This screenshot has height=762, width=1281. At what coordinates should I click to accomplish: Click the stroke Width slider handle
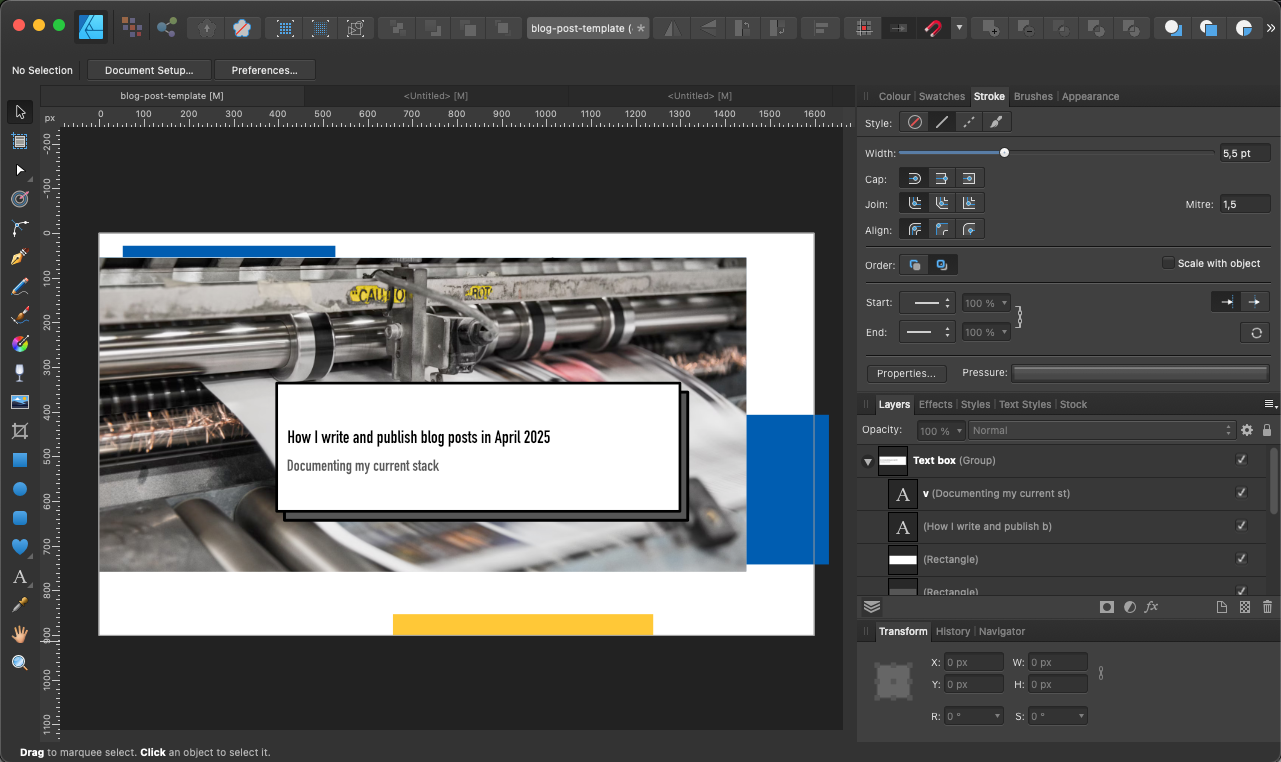1004,153
